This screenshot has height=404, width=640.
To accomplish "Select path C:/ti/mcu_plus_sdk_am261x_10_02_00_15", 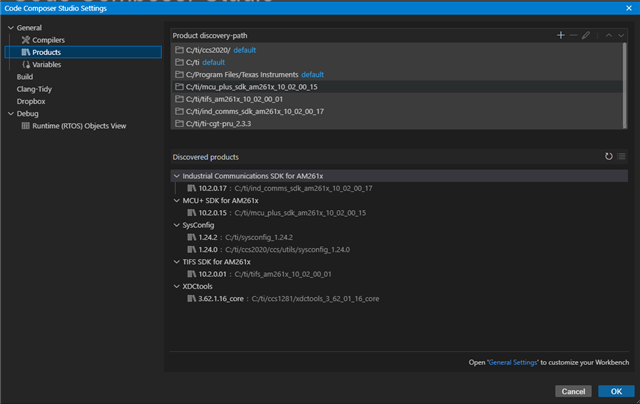I will [x=397, y=87].
